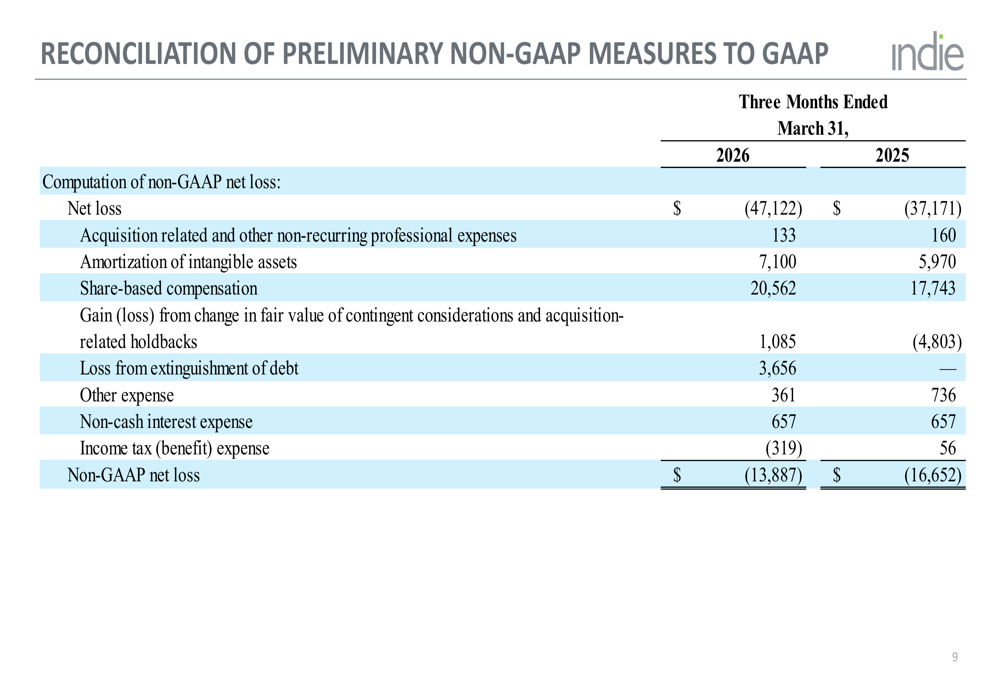Click dollar sign in 2025 net loss row

[x=837, y=209]
